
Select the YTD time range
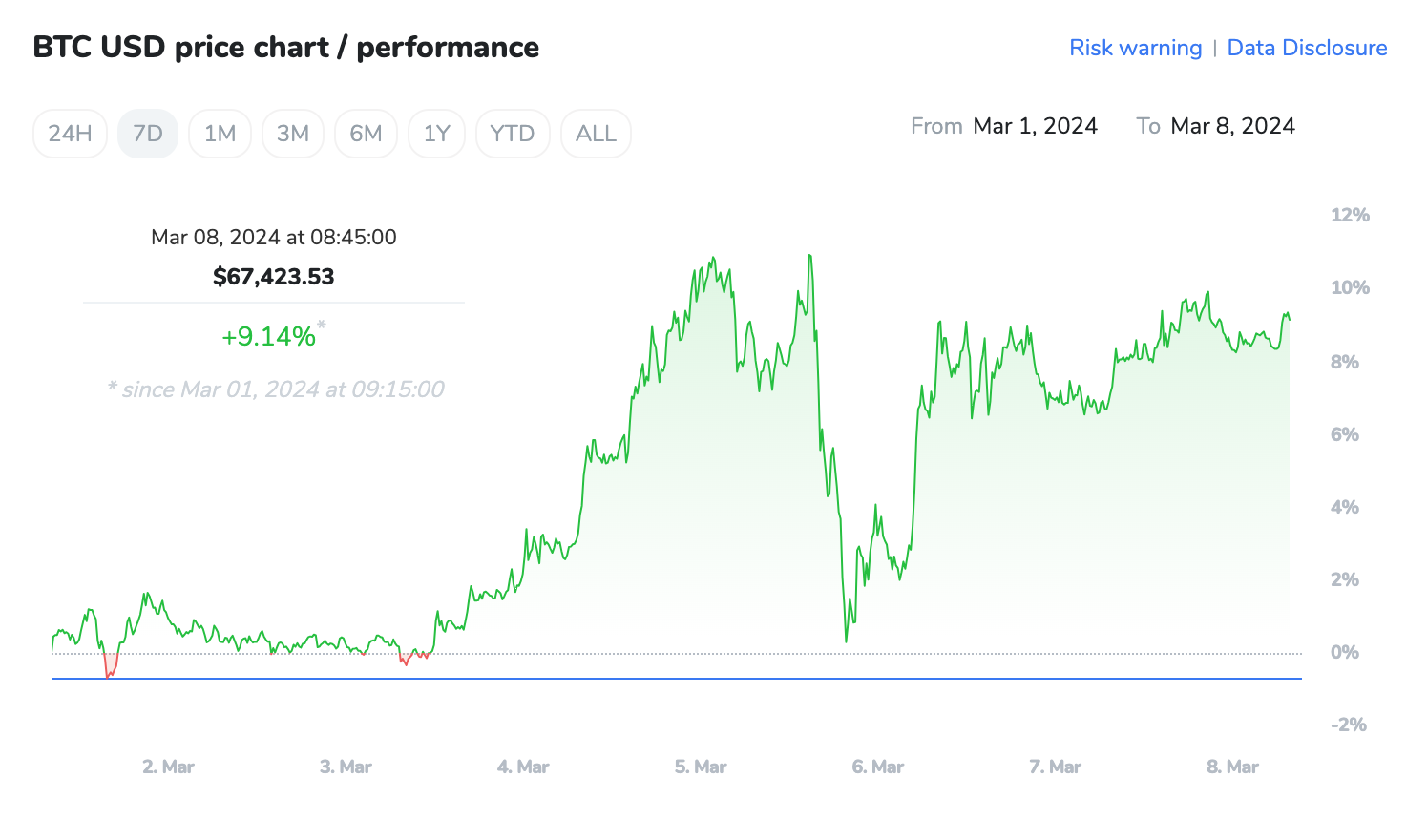[513, 134]
